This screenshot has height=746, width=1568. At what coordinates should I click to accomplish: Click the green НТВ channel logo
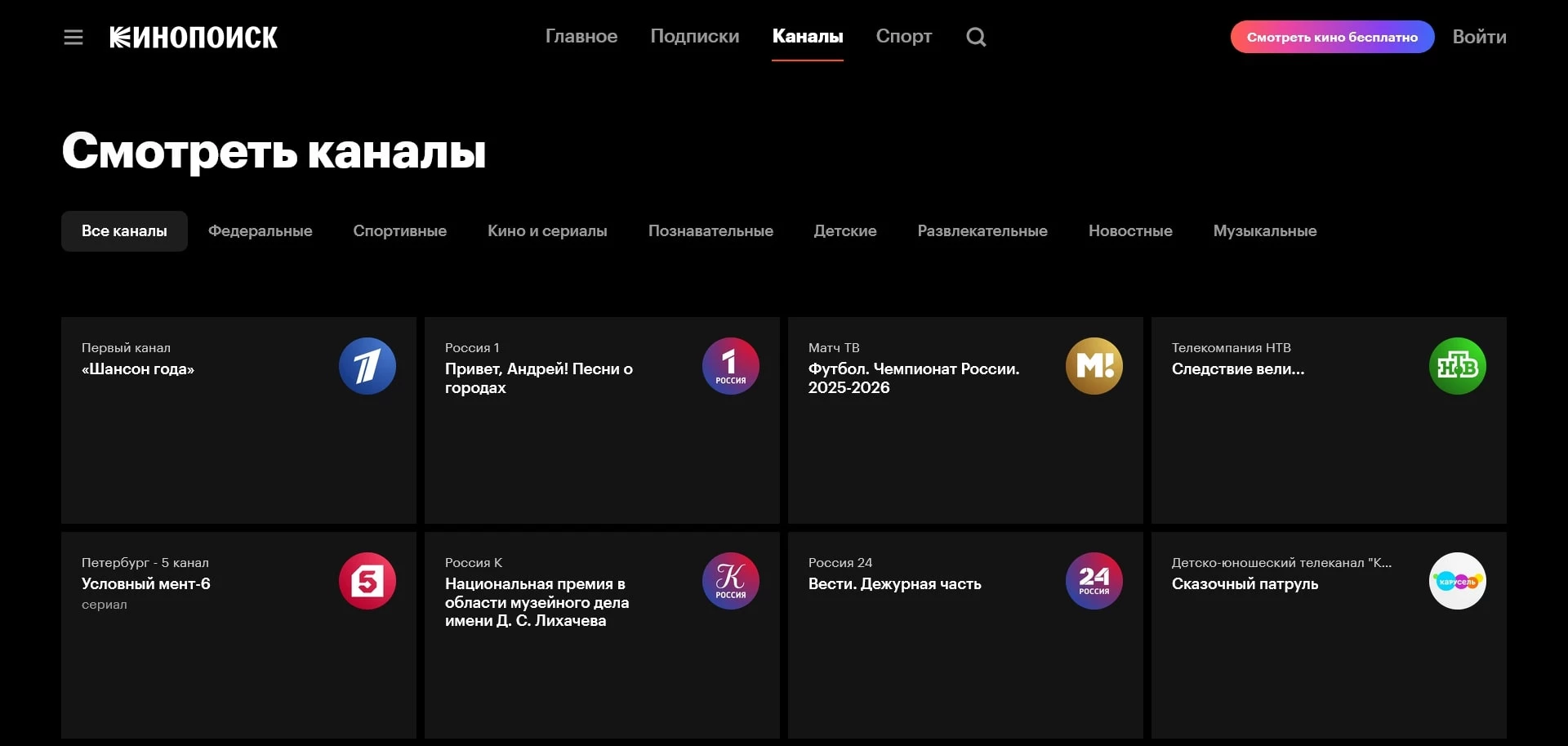(x=1458, y=365)
